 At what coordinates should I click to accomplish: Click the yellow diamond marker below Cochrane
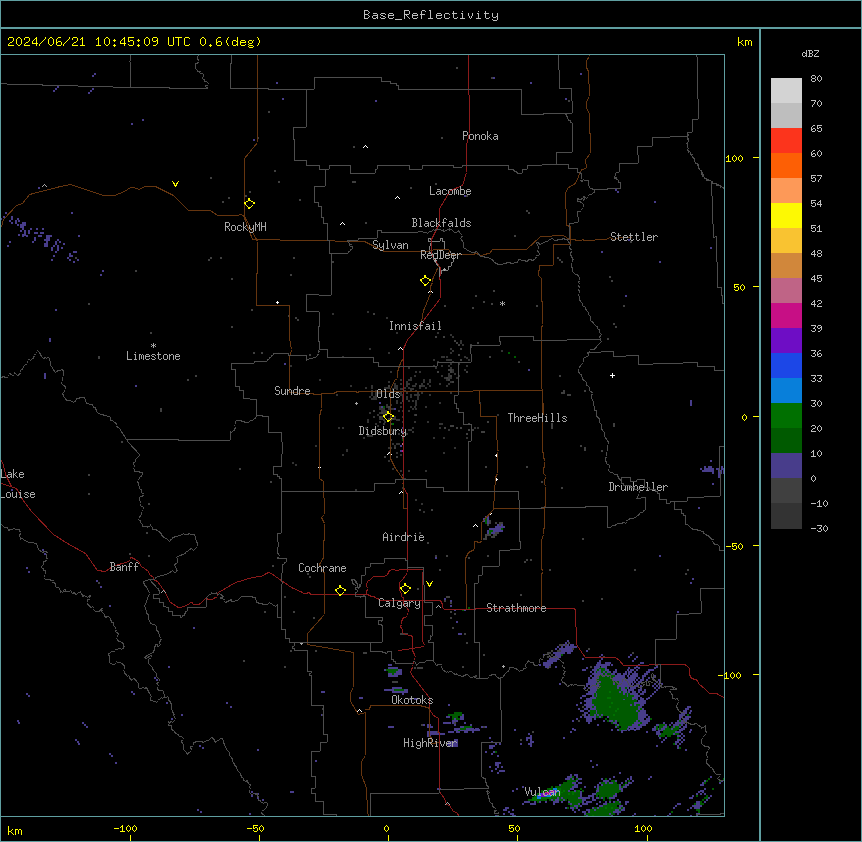pyautogui.click(x=340, y=590)
